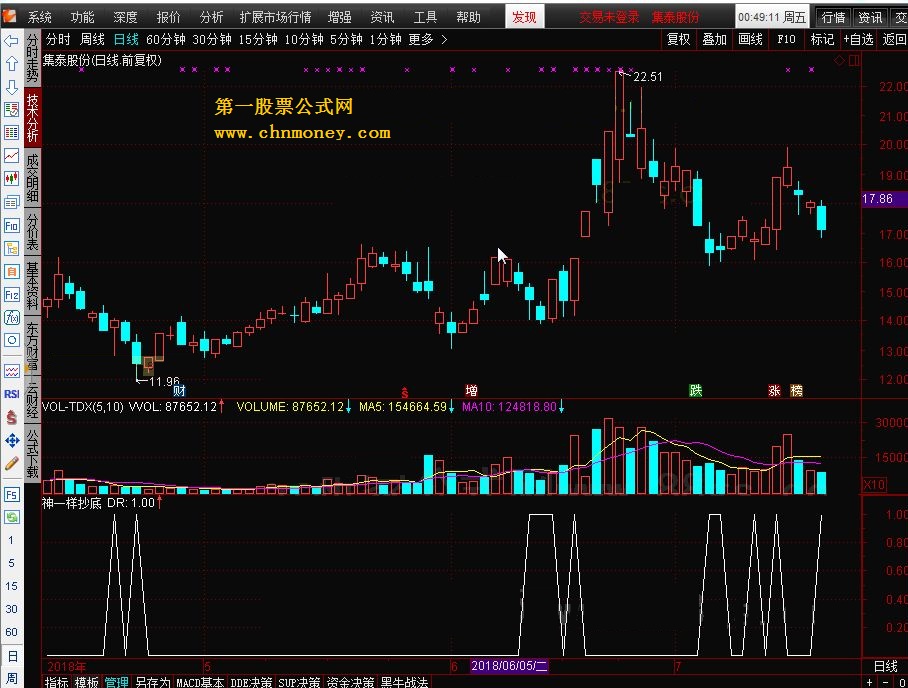The image size is (908, 688).
Task: Click the minus zoom button at bottom-right
Action: coord(886,683)
